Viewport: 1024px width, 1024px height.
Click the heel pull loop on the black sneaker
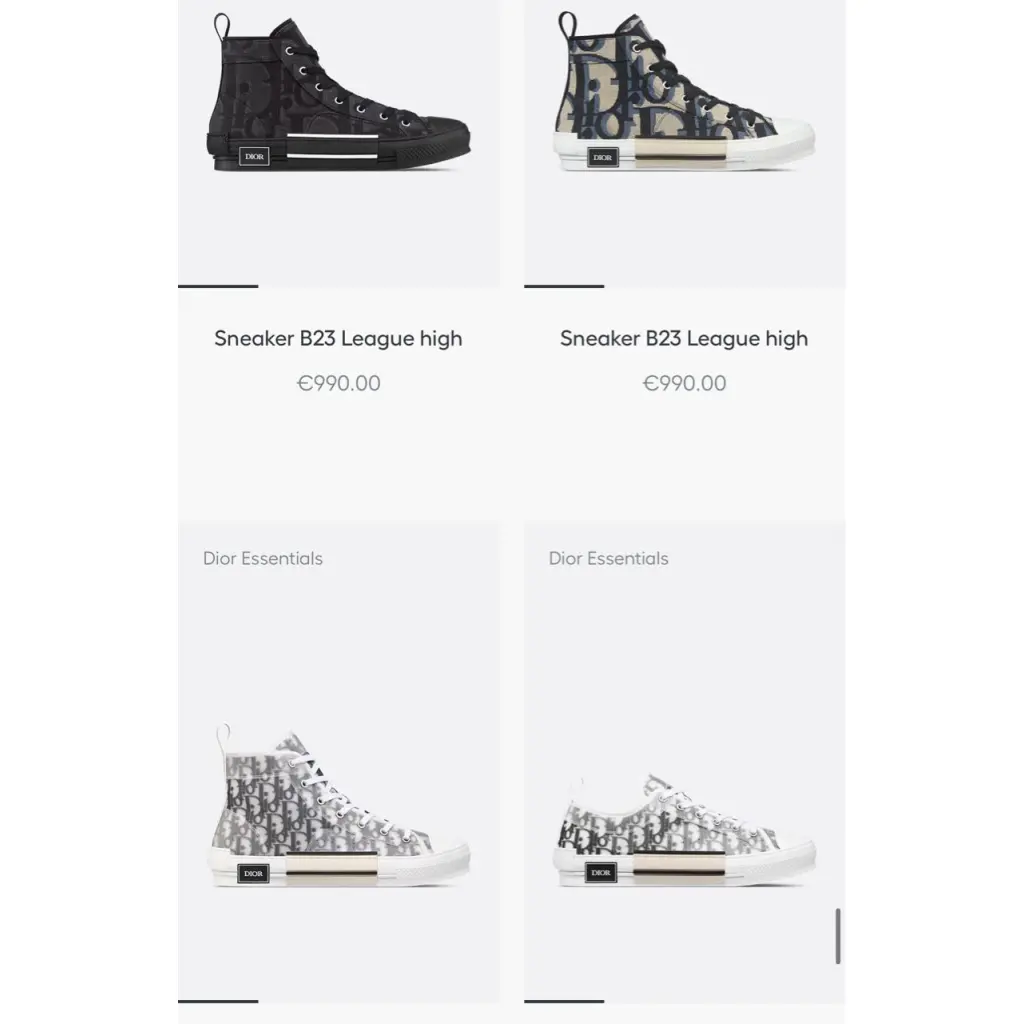[x=221, y=27]
